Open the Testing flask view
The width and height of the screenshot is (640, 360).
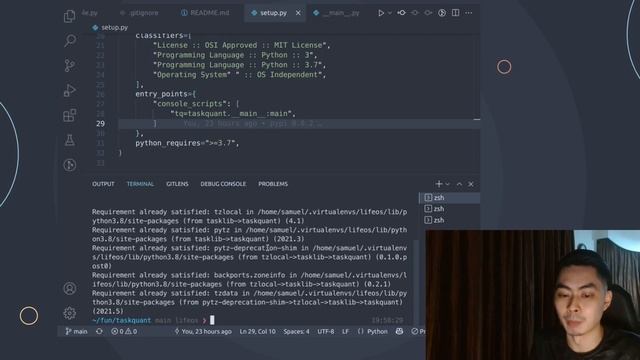tap(69, 140)
